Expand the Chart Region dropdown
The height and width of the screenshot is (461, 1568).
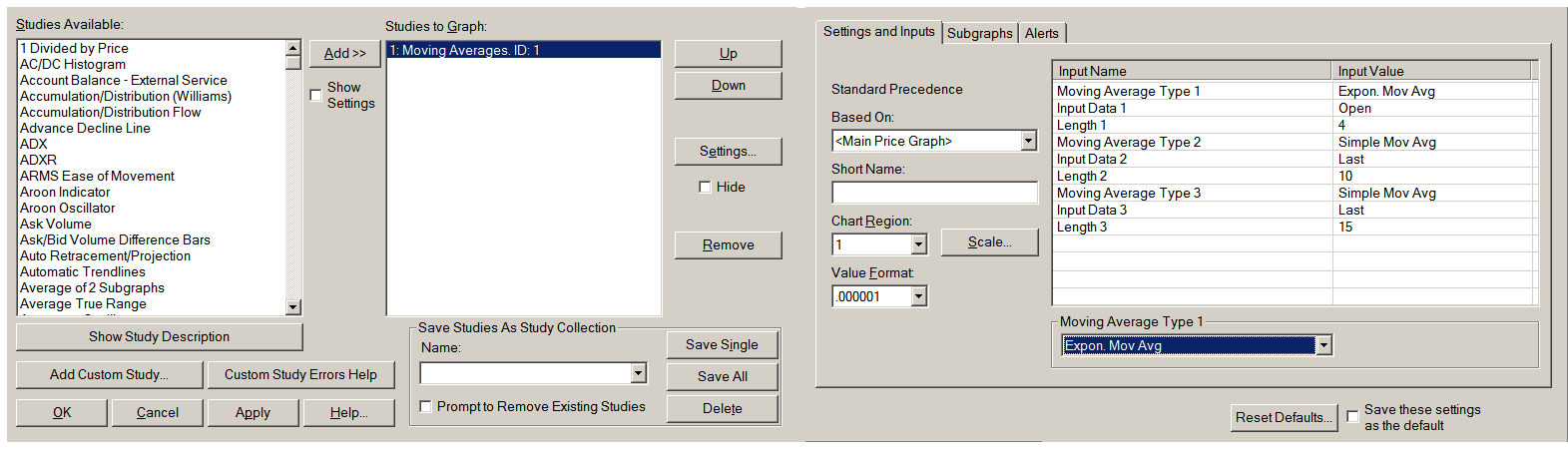coord(918,244)
